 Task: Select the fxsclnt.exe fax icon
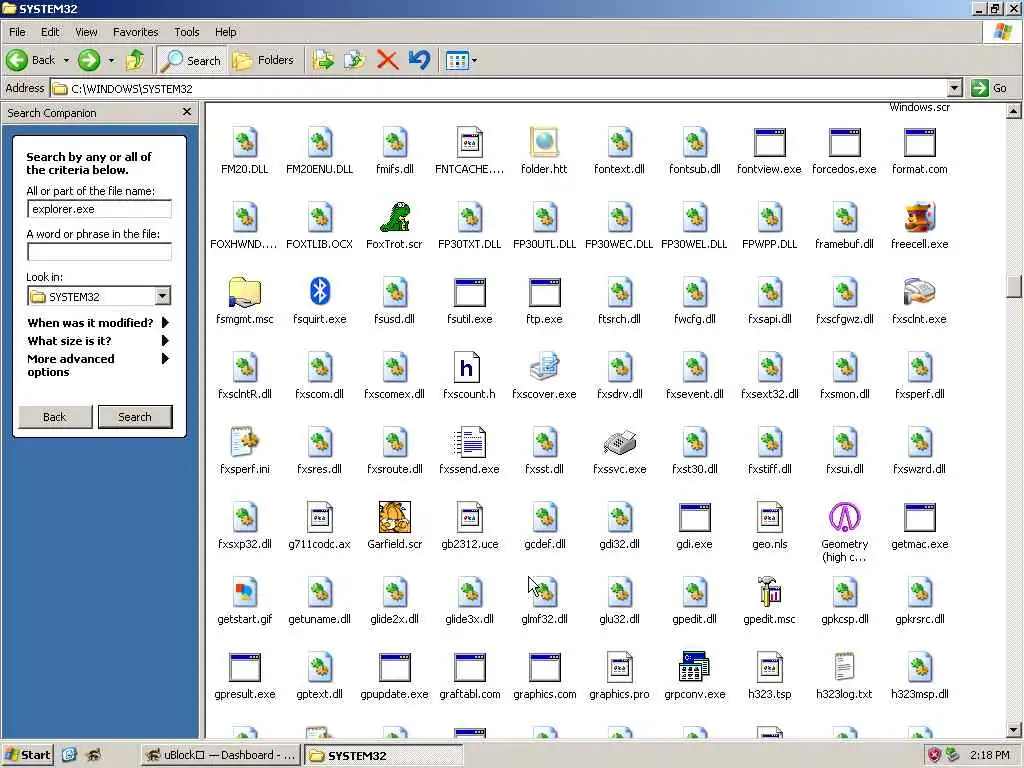tap(920, 291)
